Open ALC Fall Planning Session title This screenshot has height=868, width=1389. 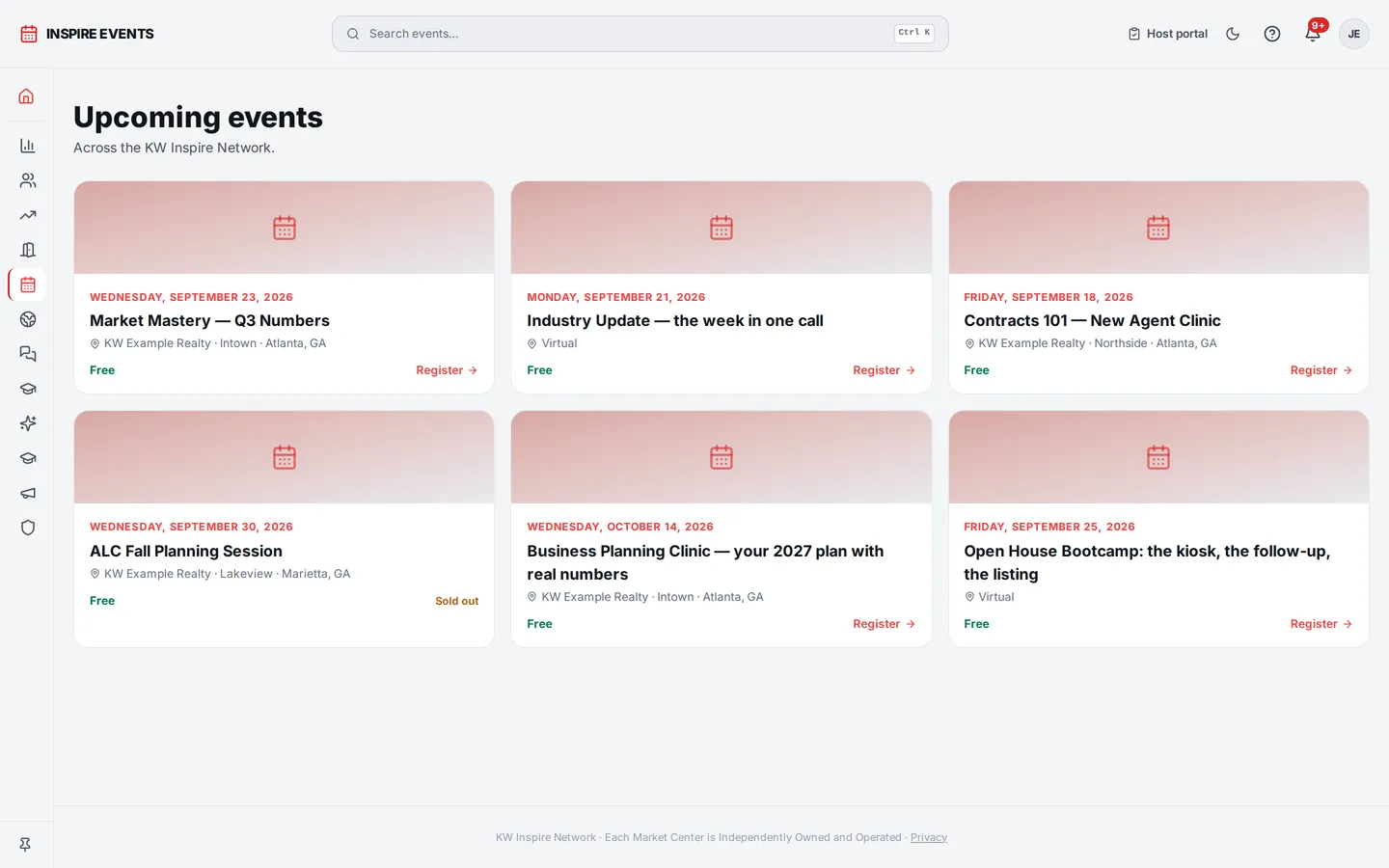tap(186, 551)
